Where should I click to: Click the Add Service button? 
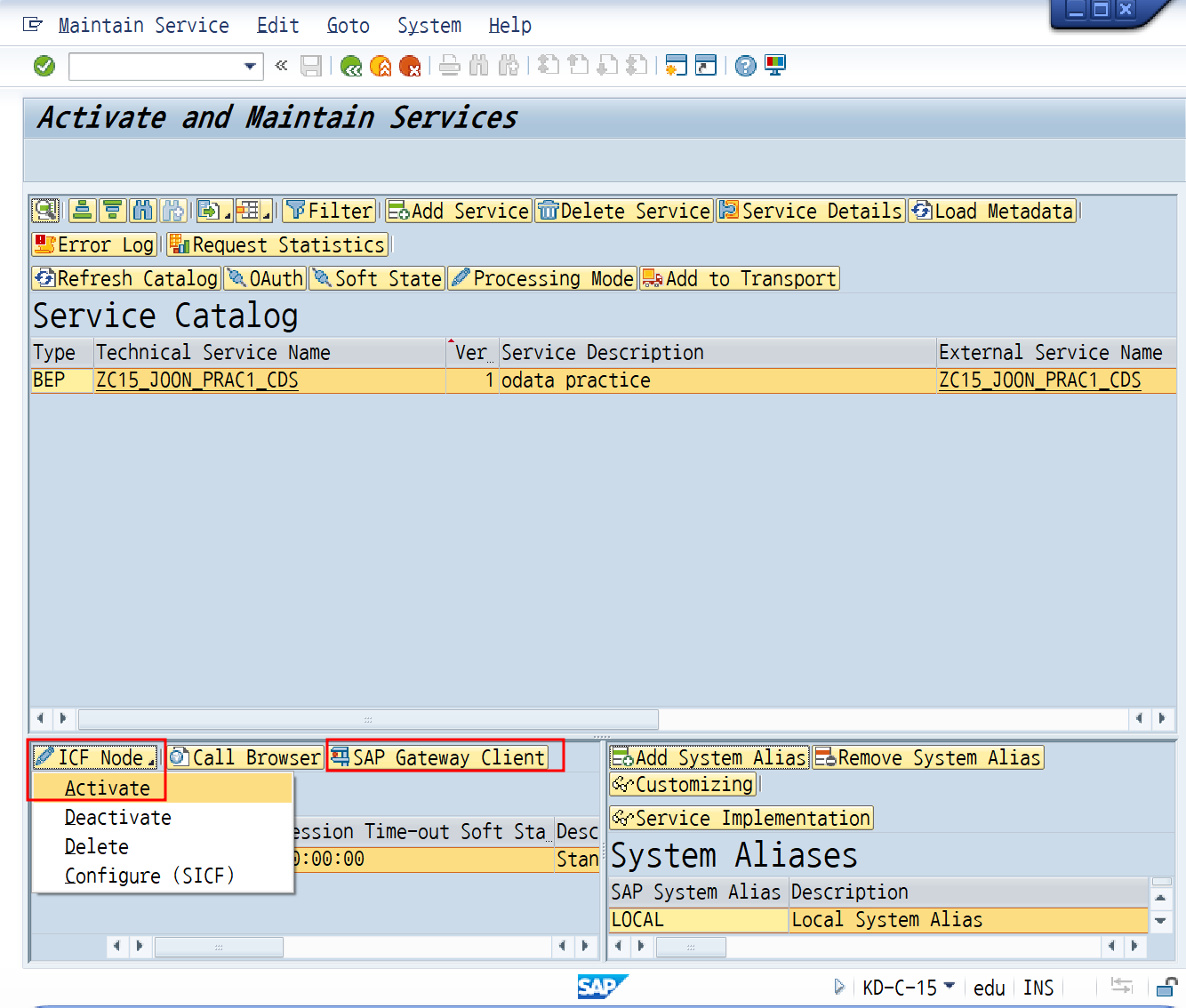point(459,211)
